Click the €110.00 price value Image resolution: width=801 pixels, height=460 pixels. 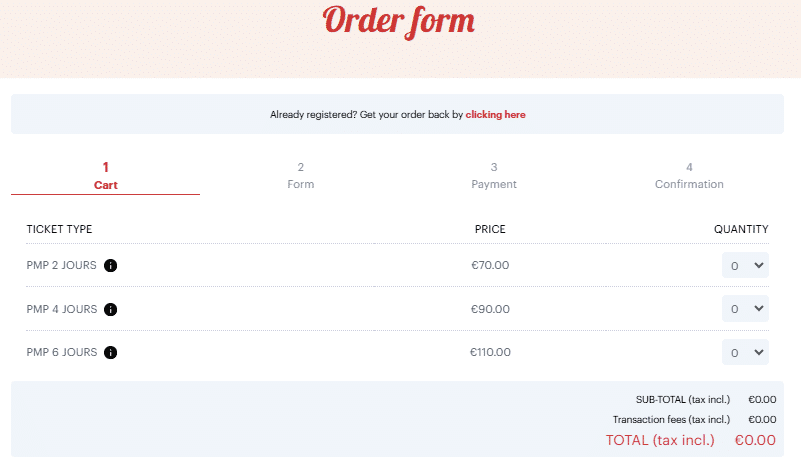pyautogui.click(x=490, y=352)
